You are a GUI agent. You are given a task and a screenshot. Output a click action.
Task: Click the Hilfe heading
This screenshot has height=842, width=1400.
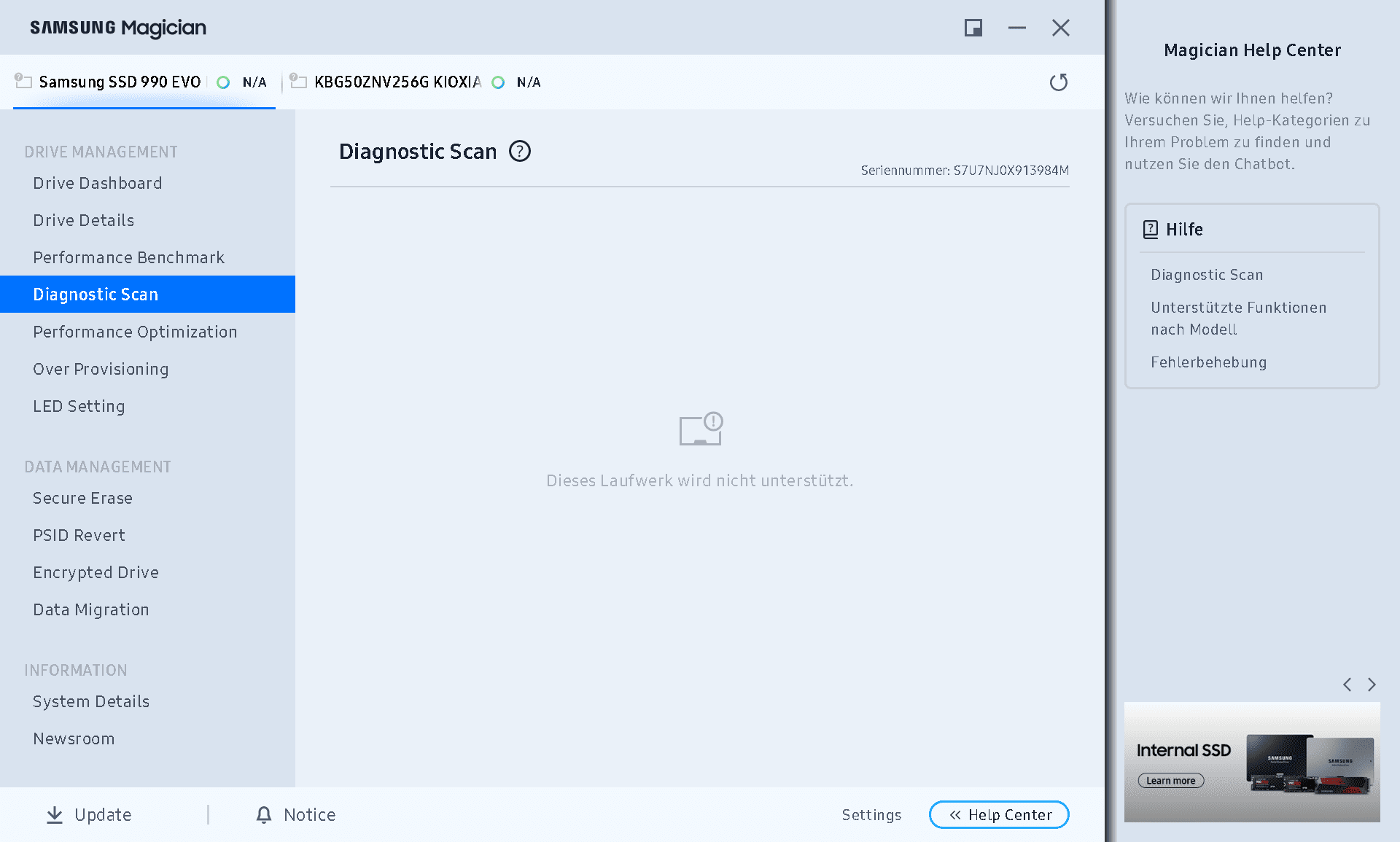pos(1184,230)
